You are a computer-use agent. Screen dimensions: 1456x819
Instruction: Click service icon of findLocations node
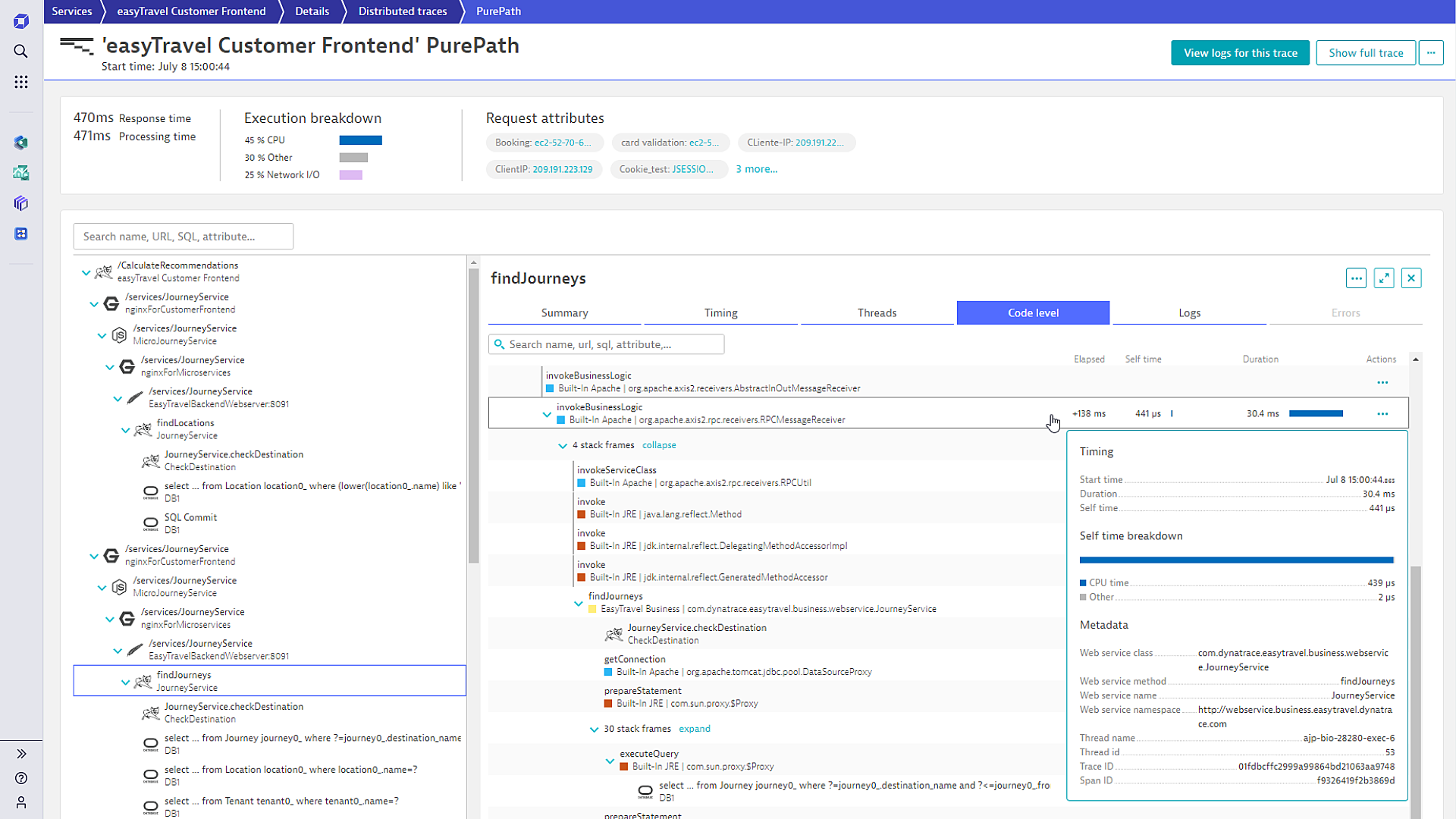tap(143, 429)
